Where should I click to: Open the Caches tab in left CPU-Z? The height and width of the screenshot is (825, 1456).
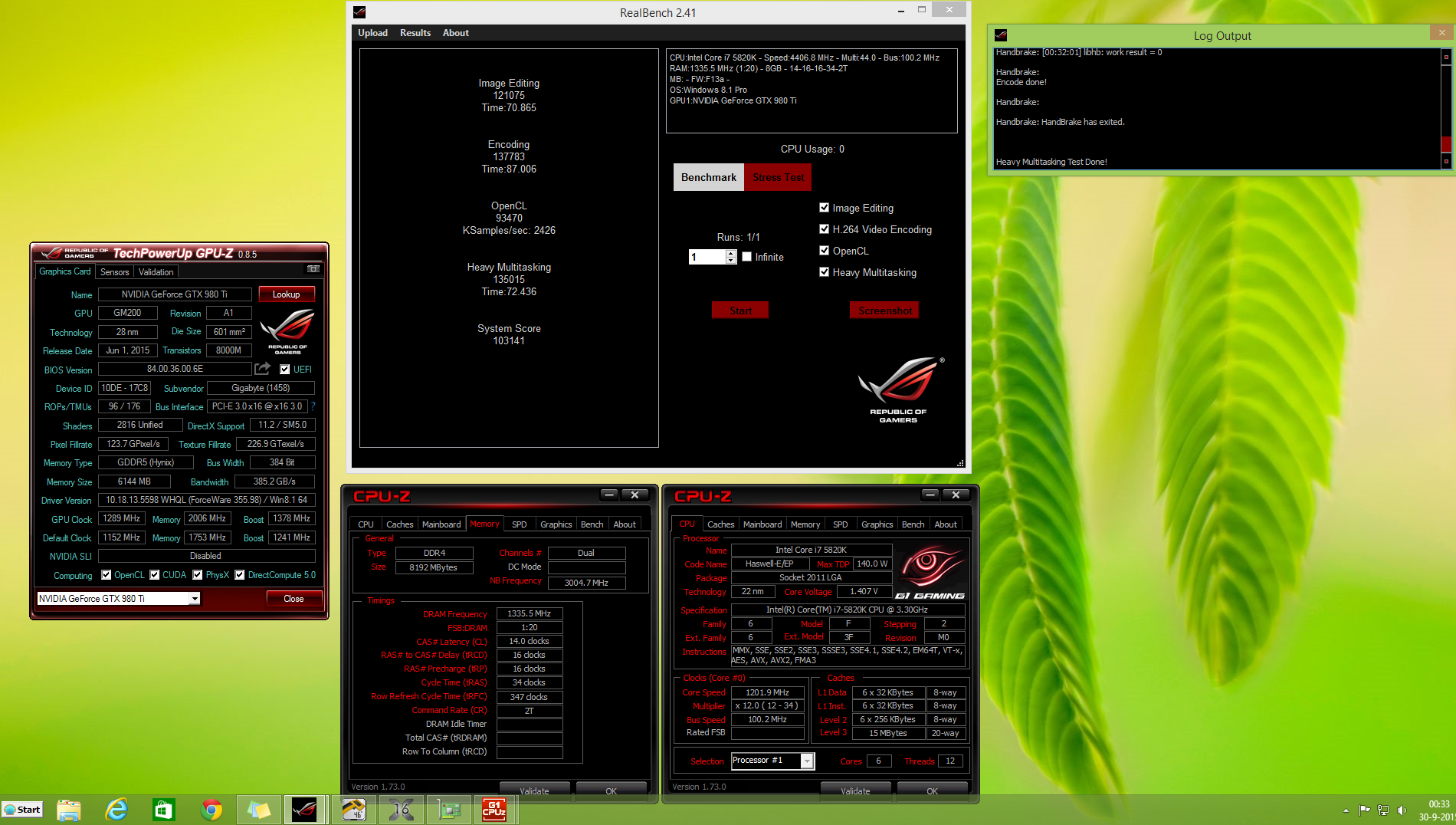coord(399,524)
